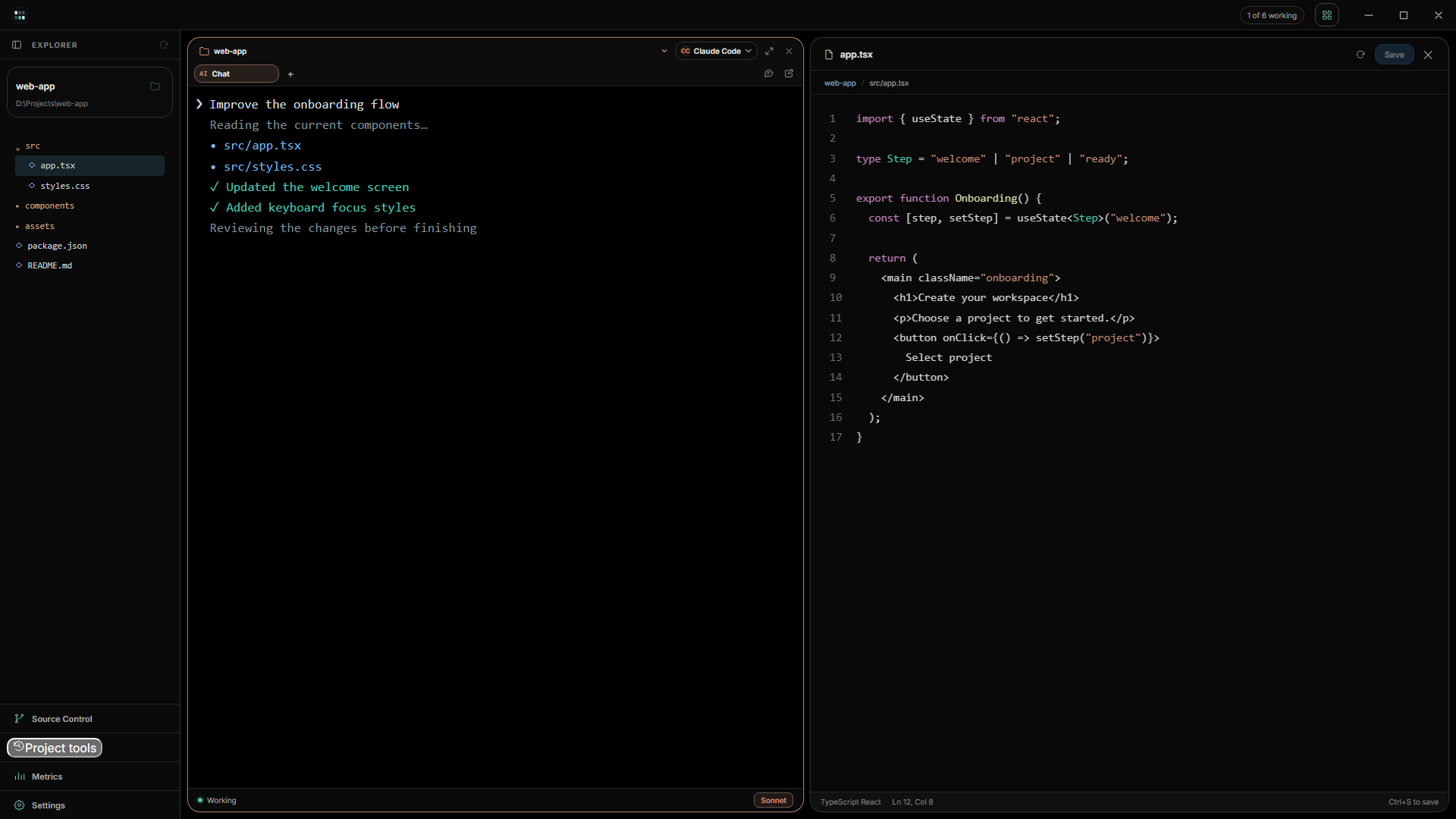
Task: Open the Claude Code agent dropdown
Action: pyautogui.click(x=716, y=51)
